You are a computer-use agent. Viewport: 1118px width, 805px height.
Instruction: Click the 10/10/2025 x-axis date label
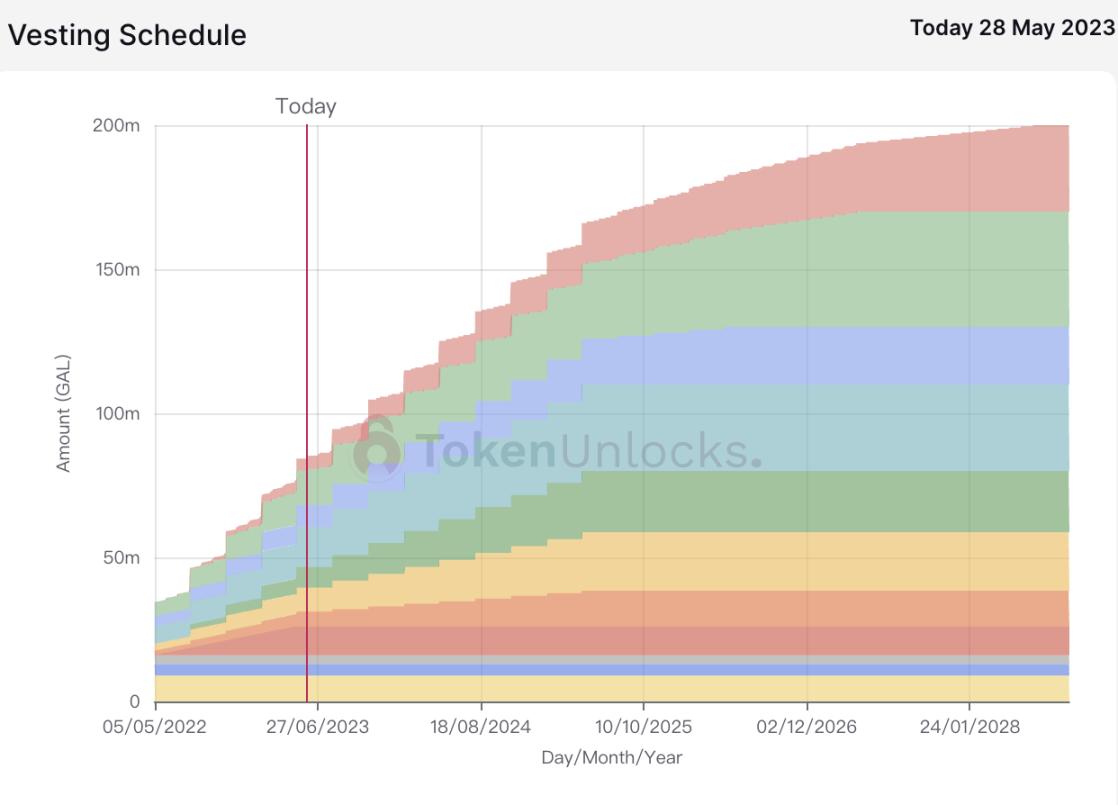click(644, 727)
